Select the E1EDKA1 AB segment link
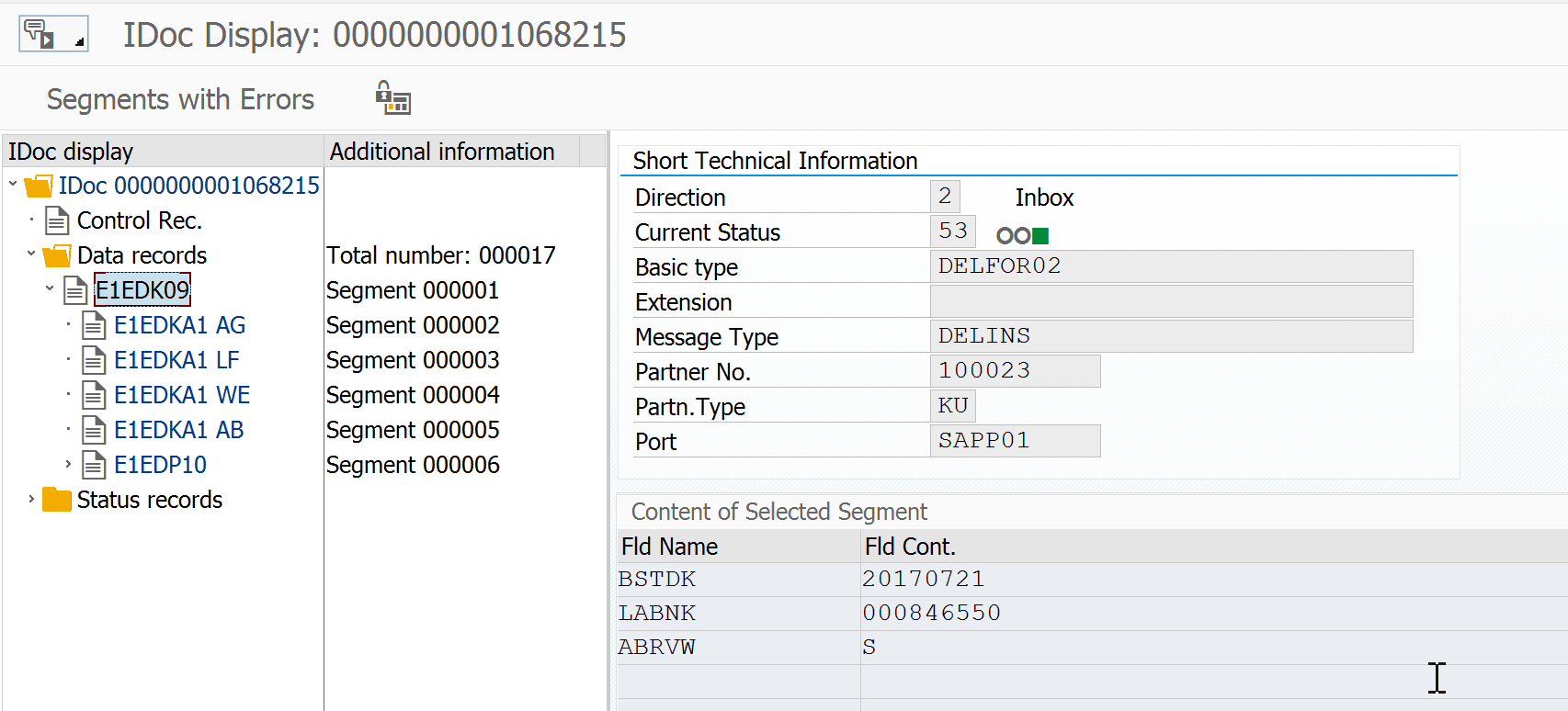Viewport: 1568px width, 711px height. 178,430
